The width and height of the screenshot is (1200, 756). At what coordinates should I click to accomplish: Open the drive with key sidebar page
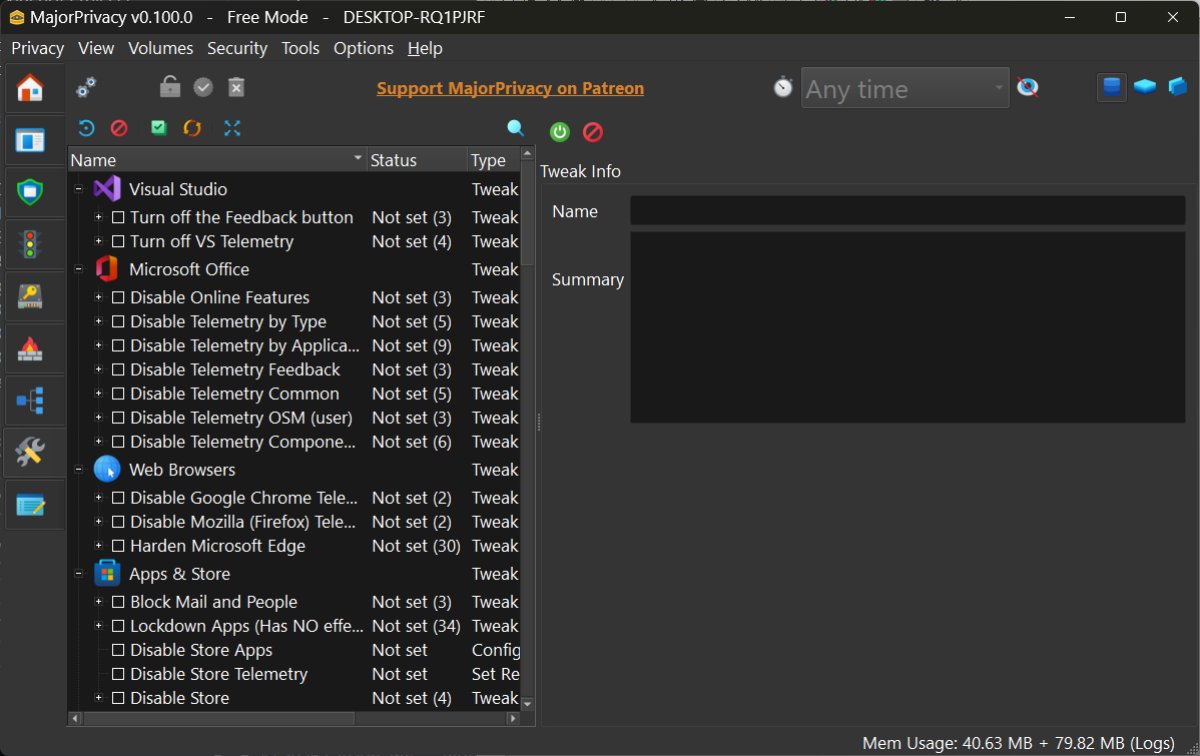click(30, 296)
